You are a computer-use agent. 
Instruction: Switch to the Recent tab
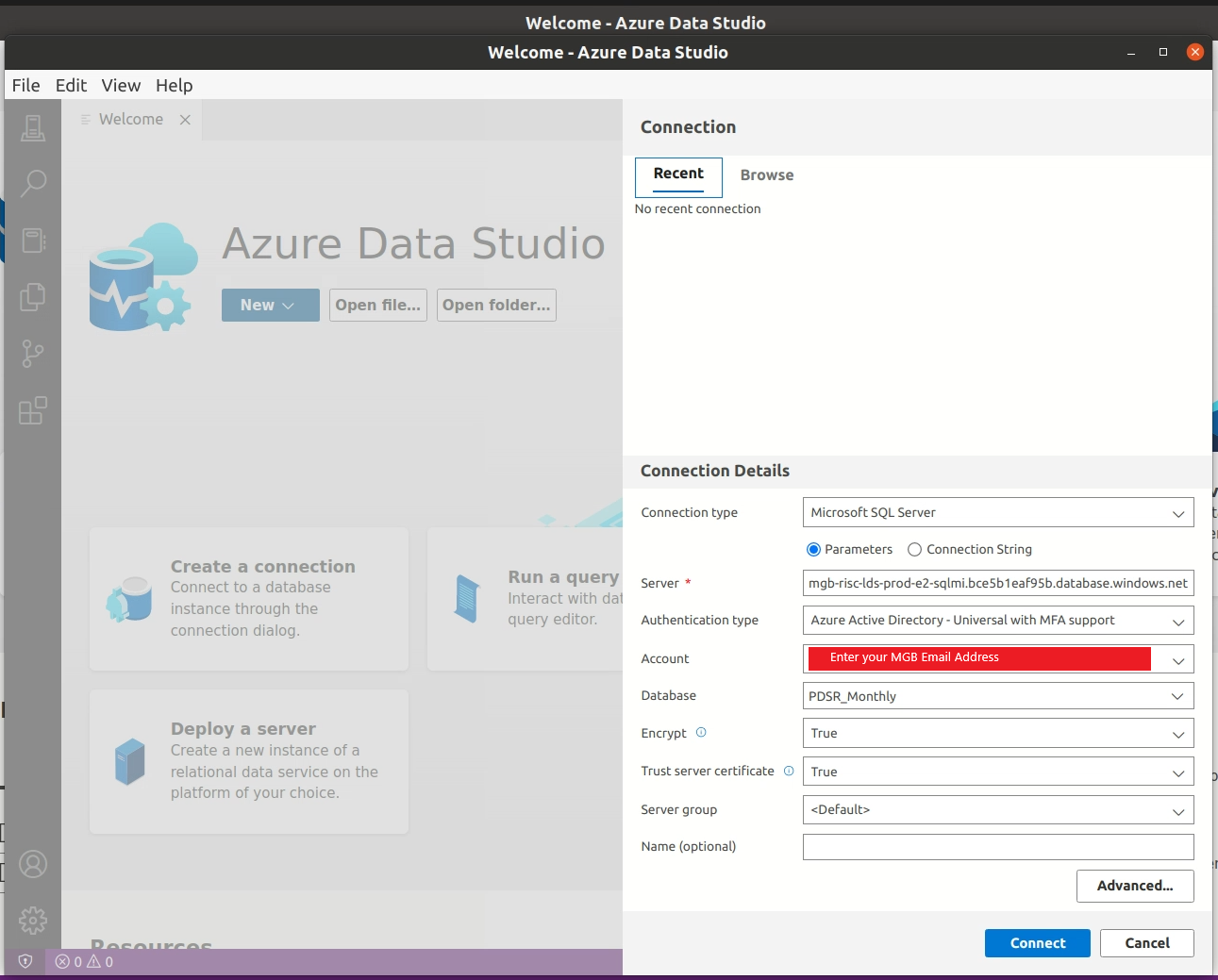point(678,176)
